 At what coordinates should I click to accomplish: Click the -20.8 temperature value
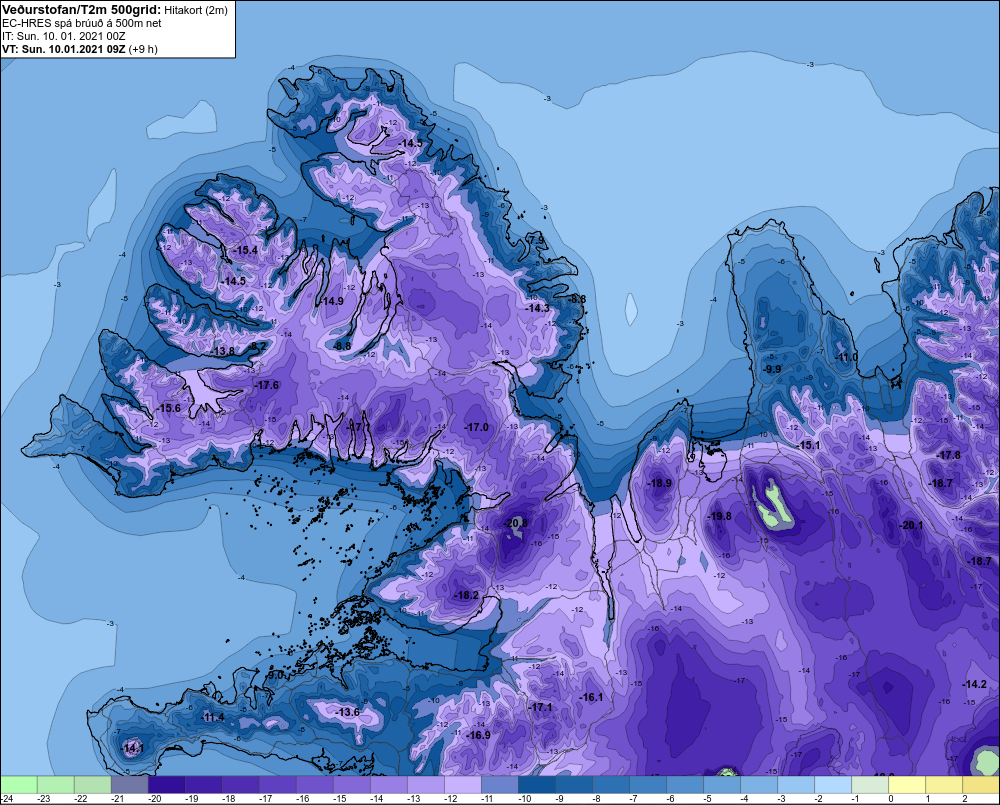point(516,523)
